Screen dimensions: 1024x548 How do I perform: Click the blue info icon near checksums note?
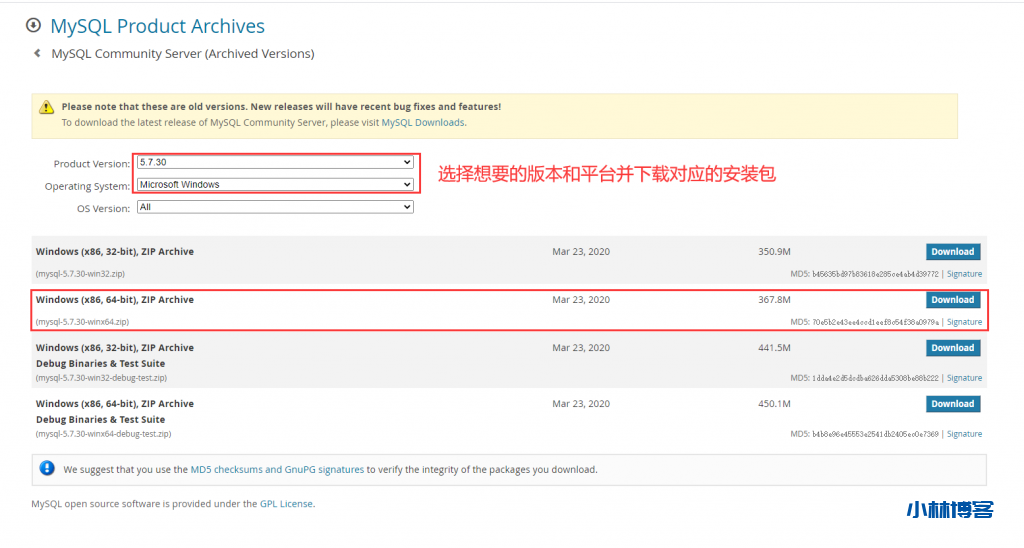[47, 468]
